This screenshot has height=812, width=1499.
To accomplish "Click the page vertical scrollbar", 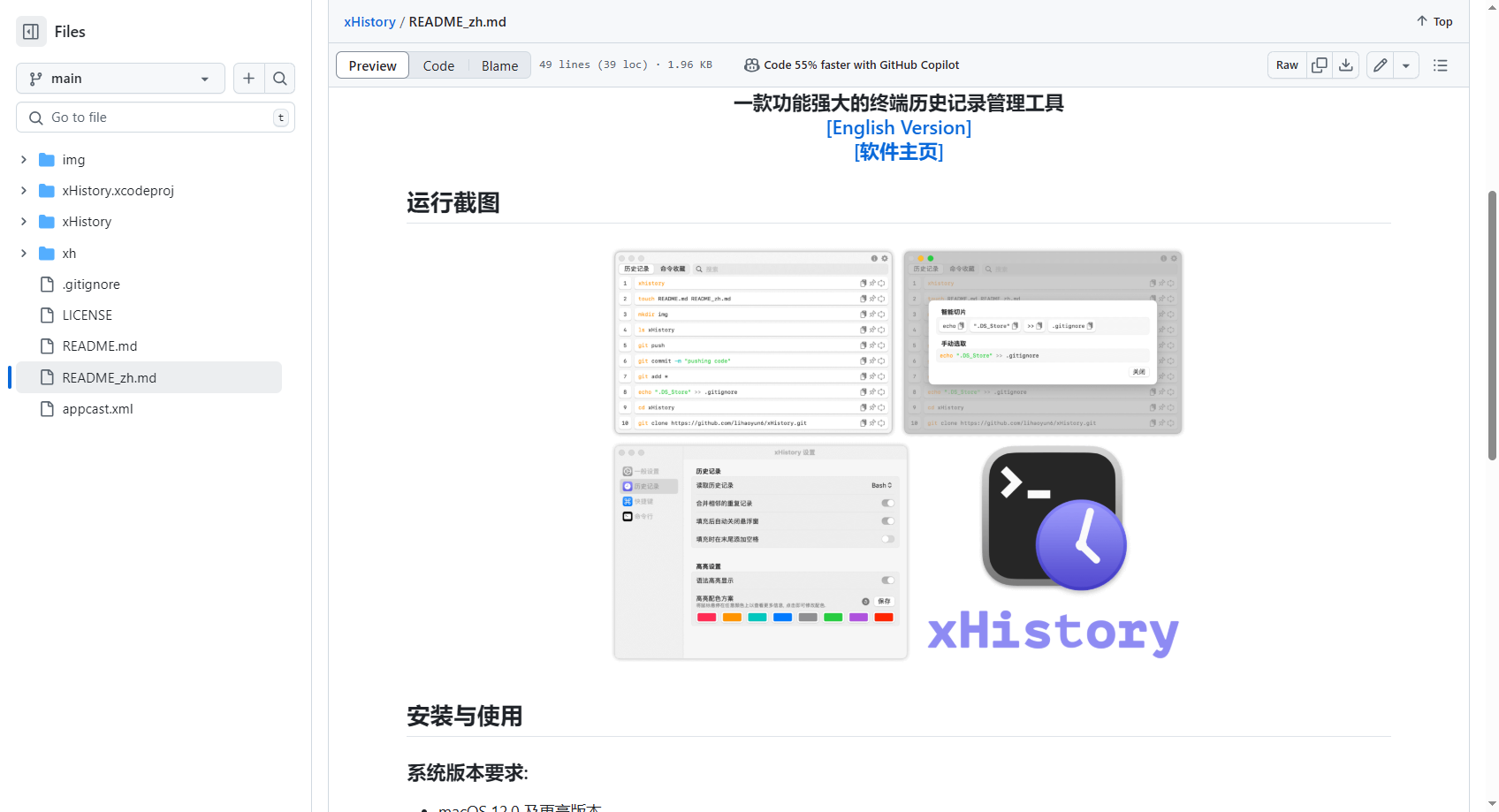I will click(1492, 325).
